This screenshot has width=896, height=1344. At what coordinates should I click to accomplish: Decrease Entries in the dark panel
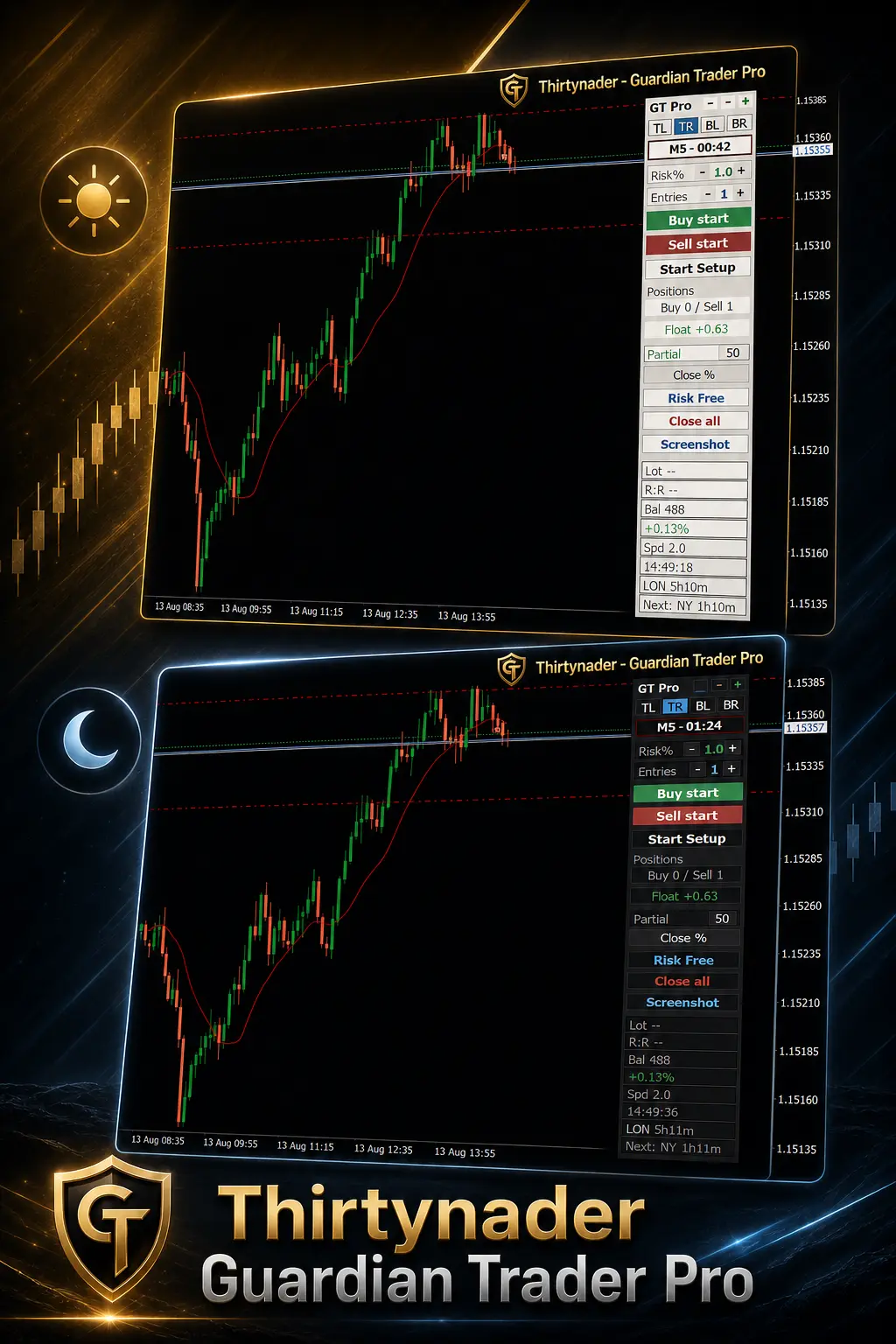point(697,770)
